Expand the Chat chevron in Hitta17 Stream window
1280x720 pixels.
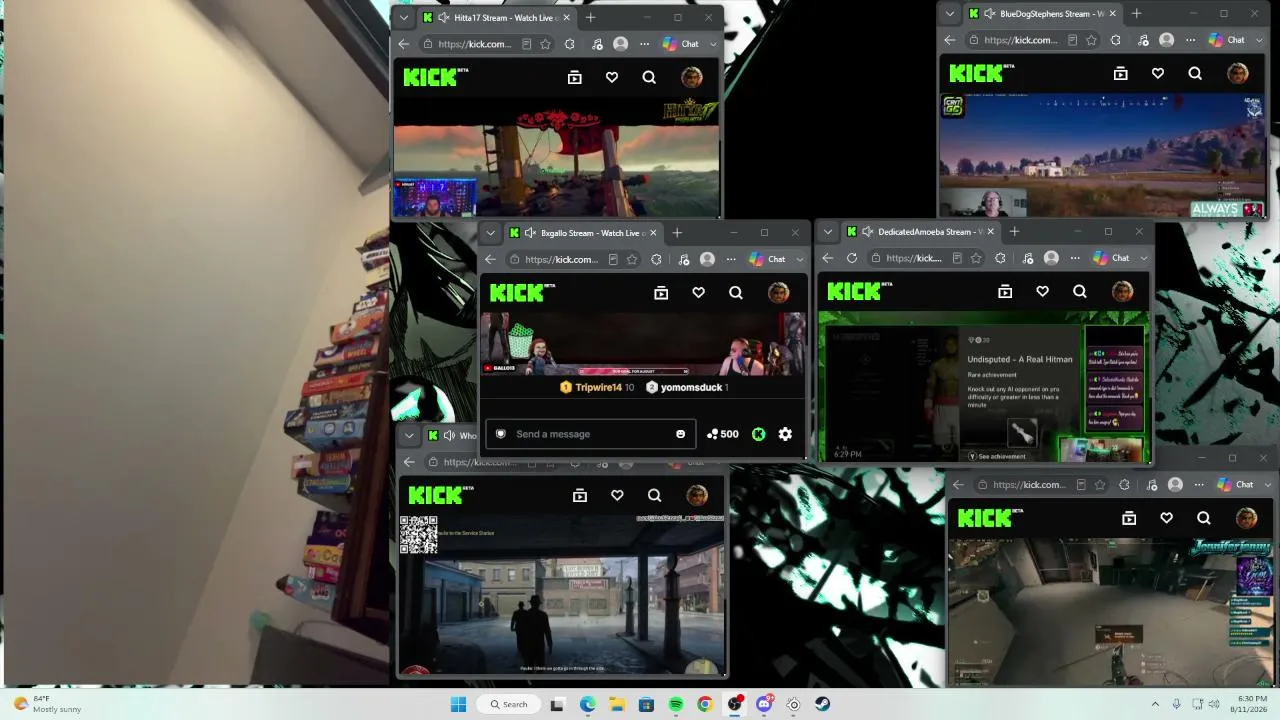pos(713,44)
